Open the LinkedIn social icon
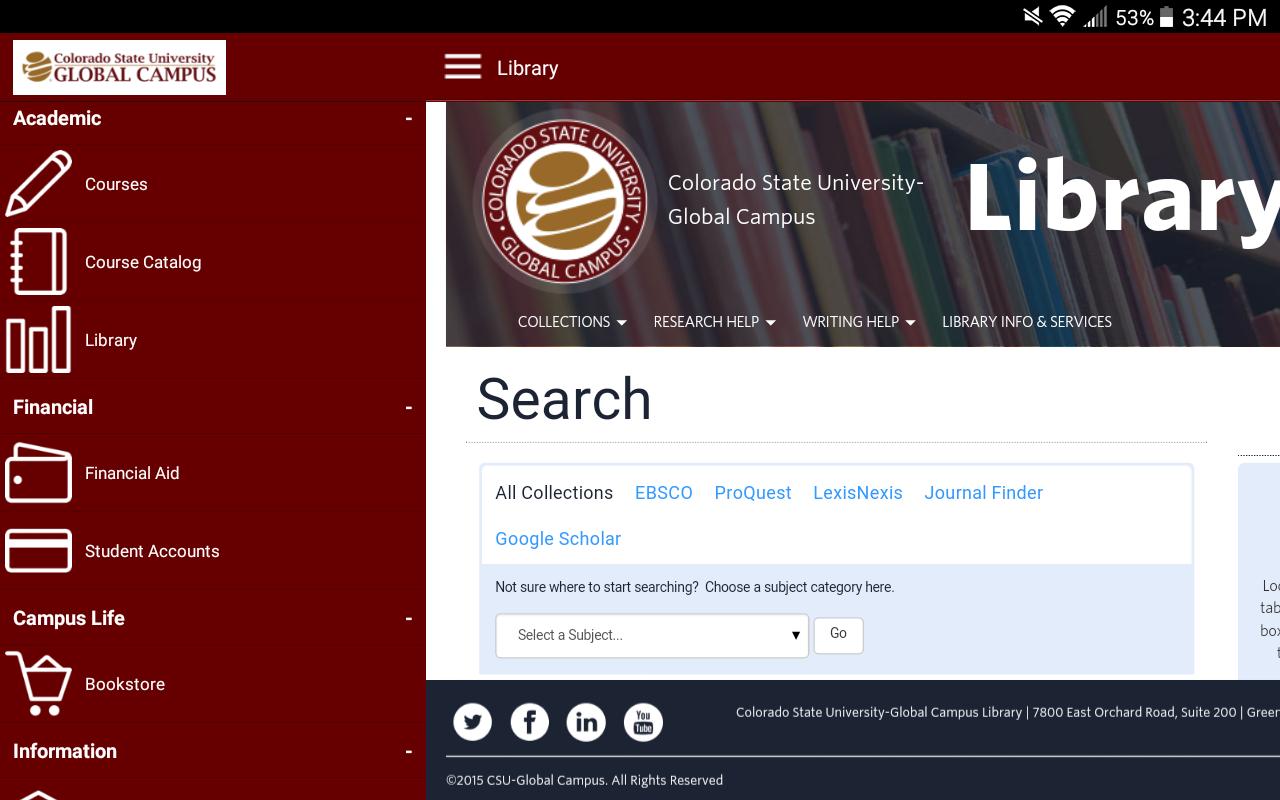This screenshot has height=800, width=1280. (586, 722)
